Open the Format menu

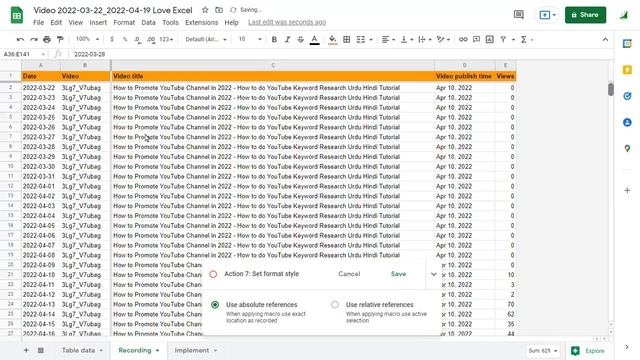coord(124,22)
